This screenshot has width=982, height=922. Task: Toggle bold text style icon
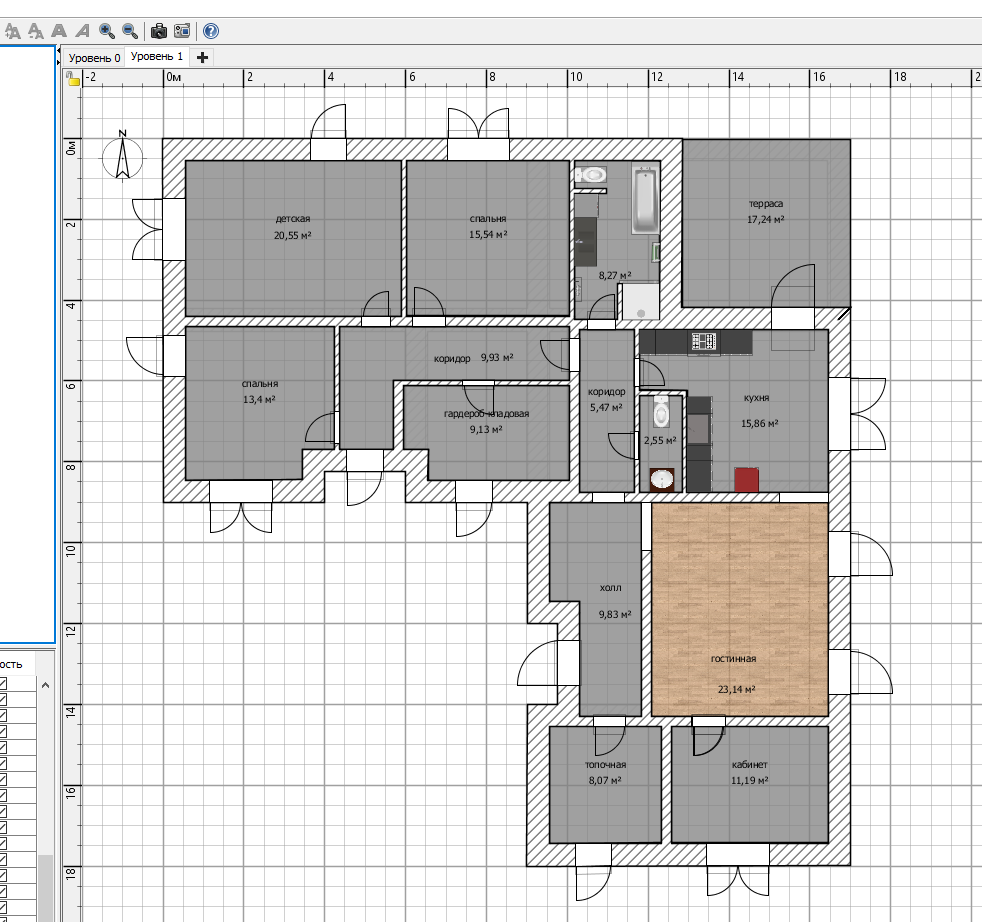(x=59, y=31)
